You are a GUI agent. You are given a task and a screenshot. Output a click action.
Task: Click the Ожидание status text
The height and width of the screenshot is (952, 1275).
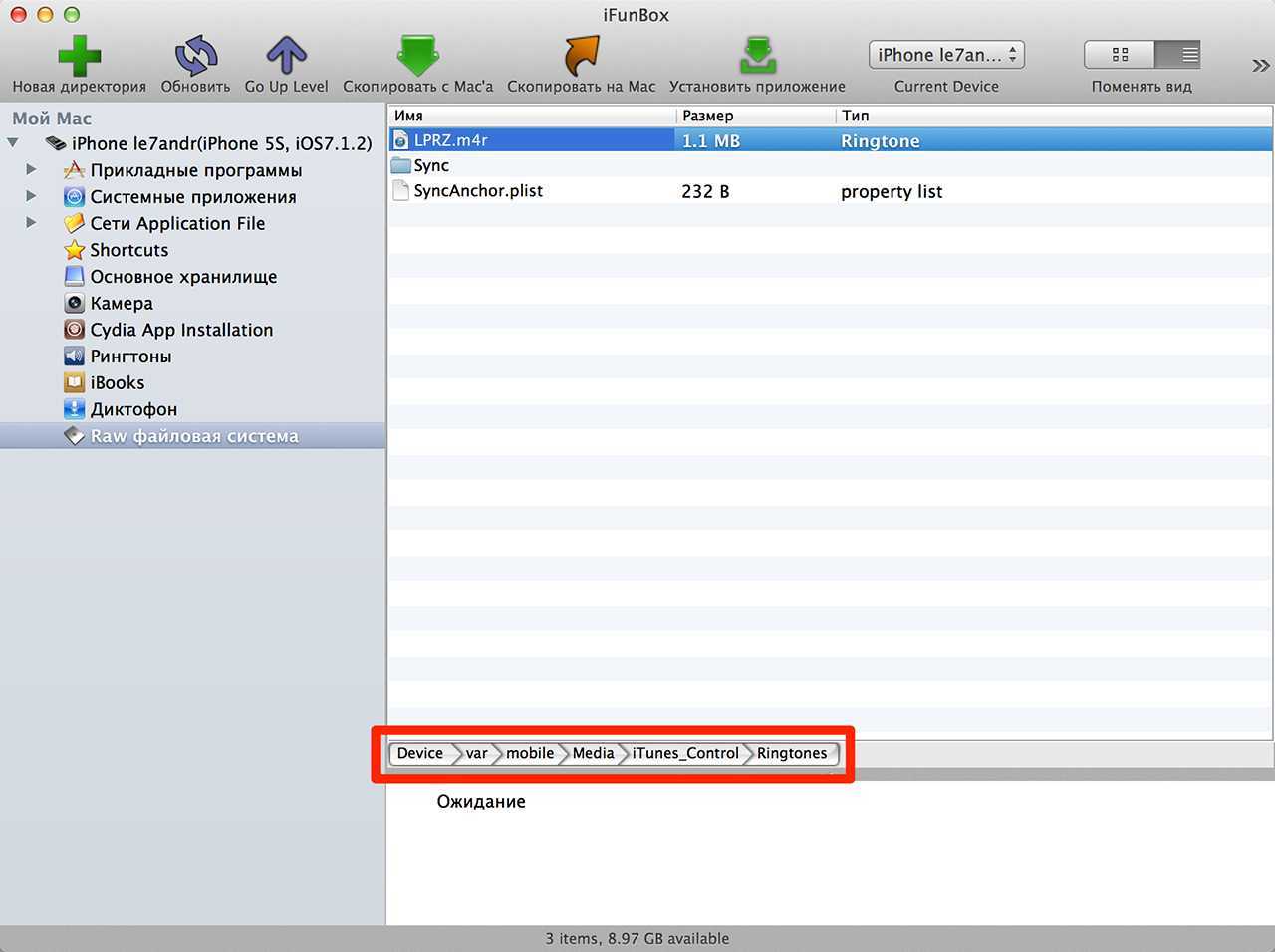pyautogui.click(x=481, y=801)
